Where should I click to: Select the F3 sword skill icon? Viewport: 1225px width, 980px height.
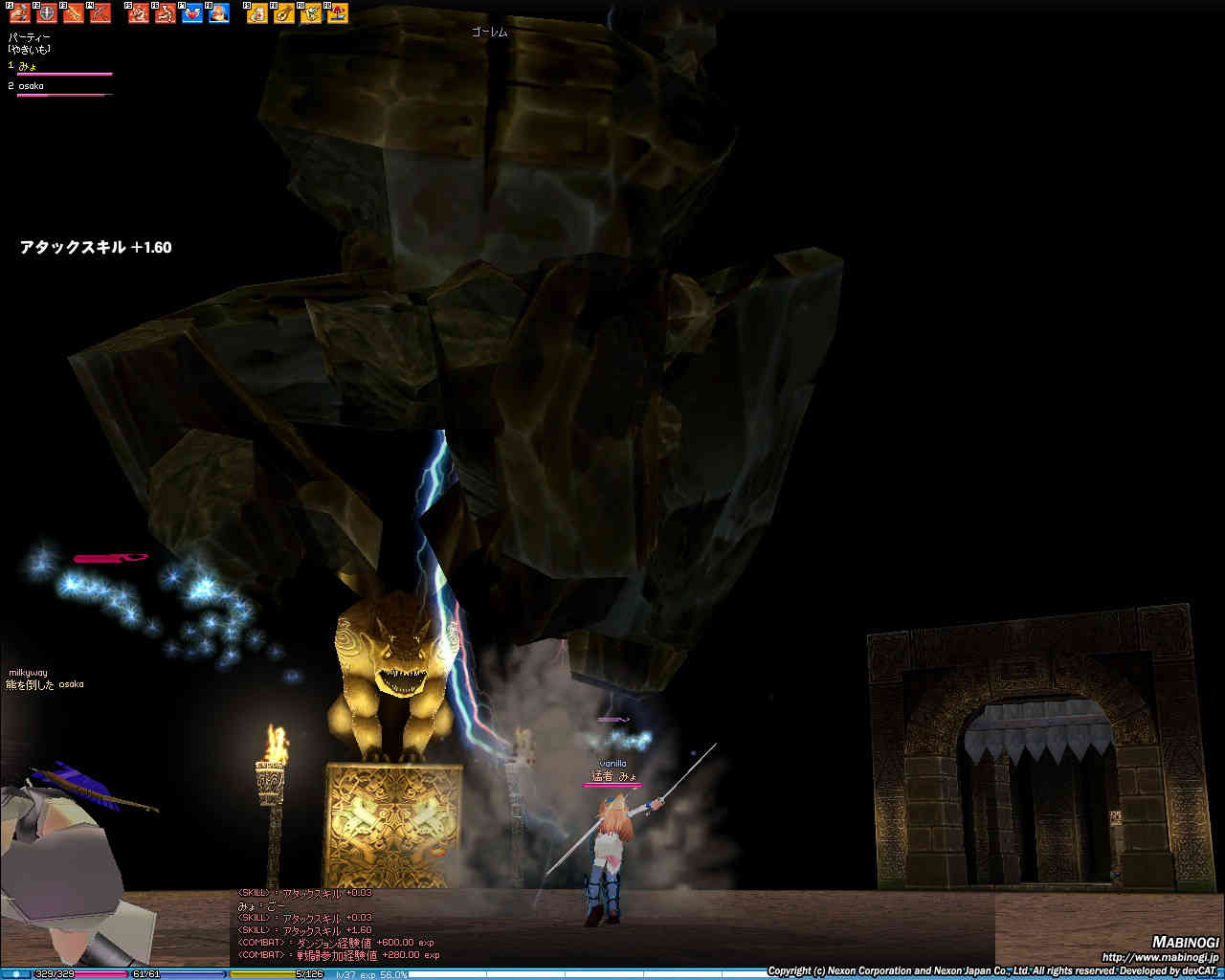(x=74, y=13)
